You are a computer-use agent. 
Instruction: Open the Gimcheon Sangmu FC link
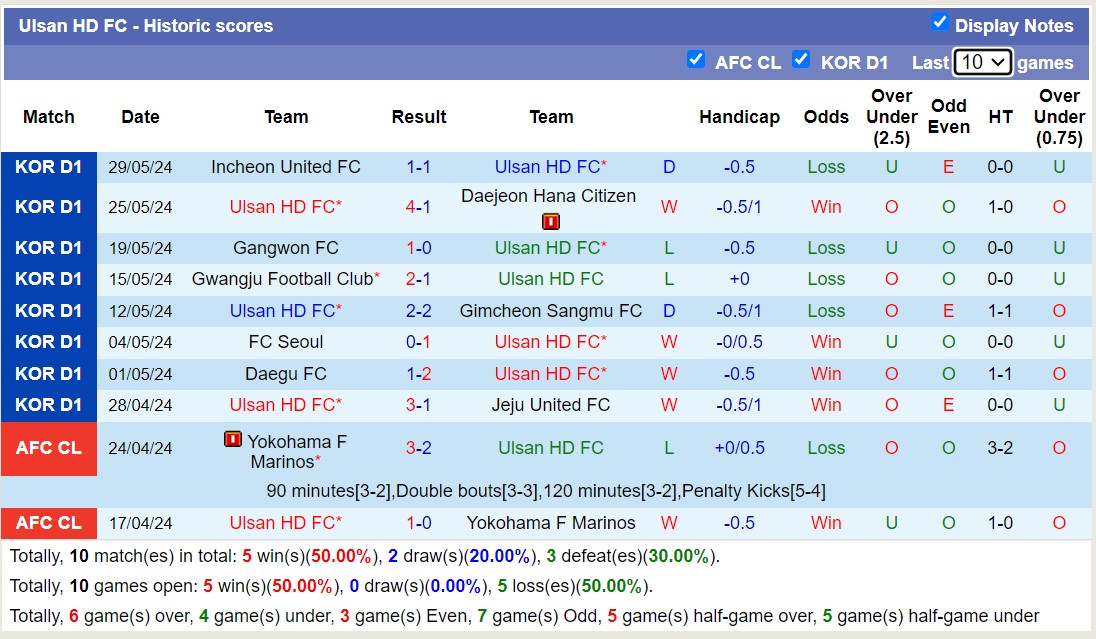(x=551, y=311)
